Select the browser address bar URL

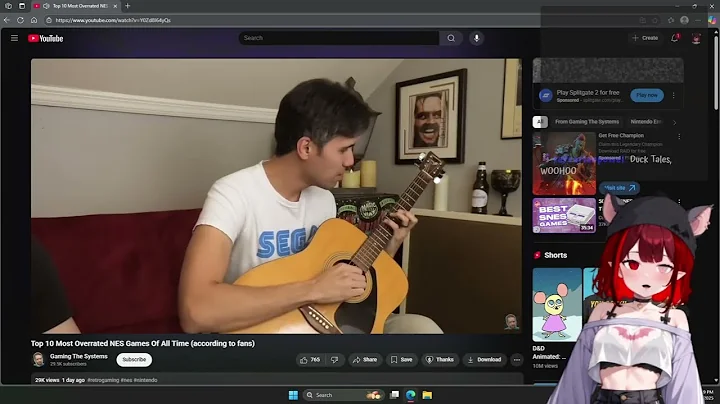[x=113, y=20]
